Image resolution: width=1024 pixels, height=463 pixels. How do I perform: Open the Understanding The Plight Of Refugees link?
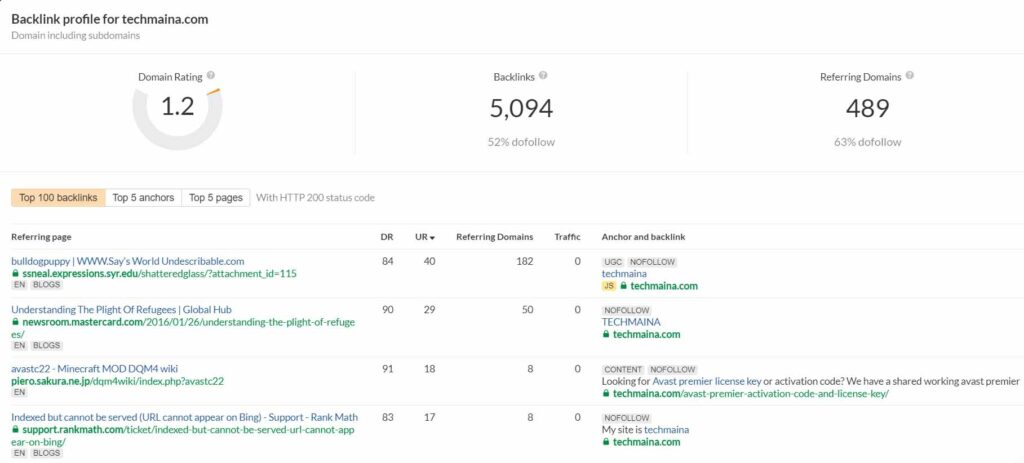[x=121, y=310]
